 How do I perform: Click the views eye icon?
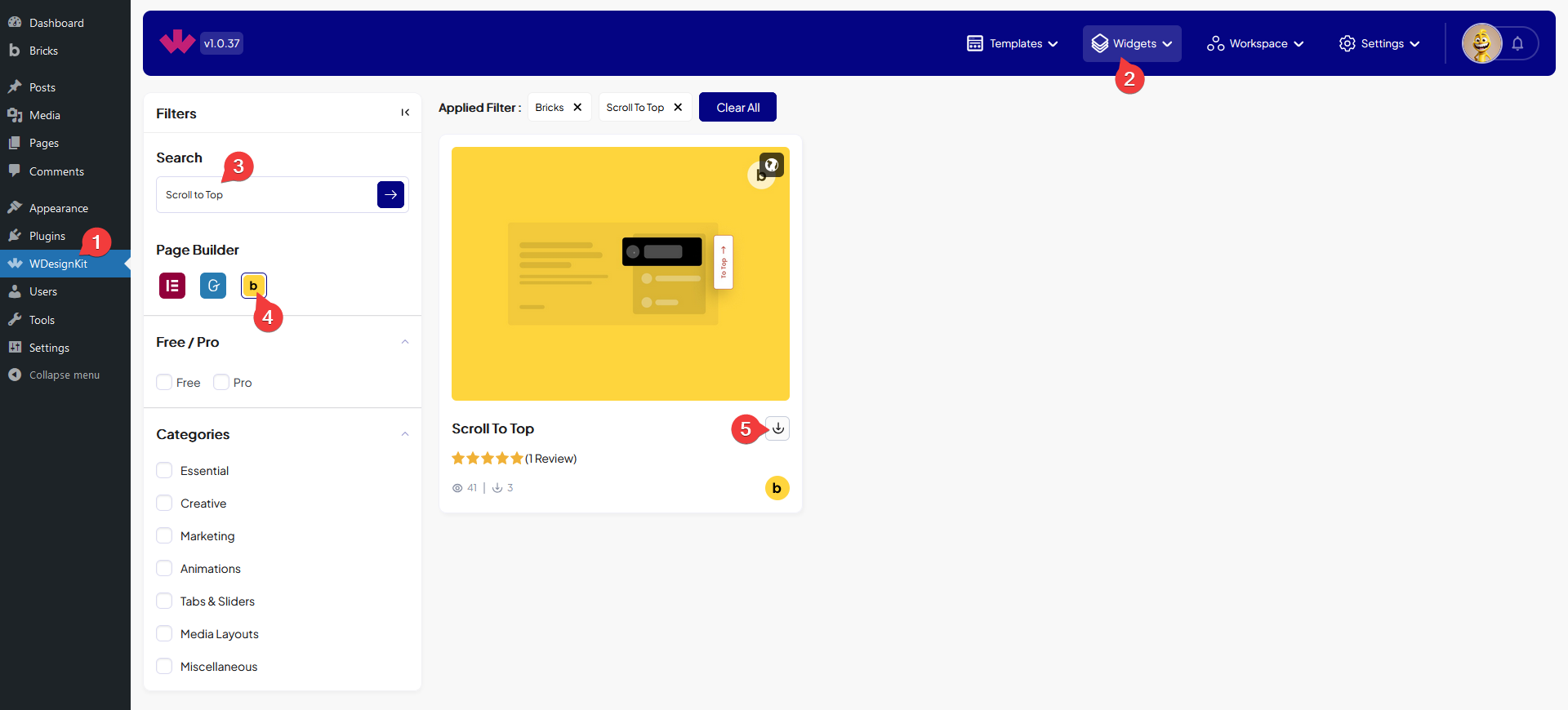457,488
